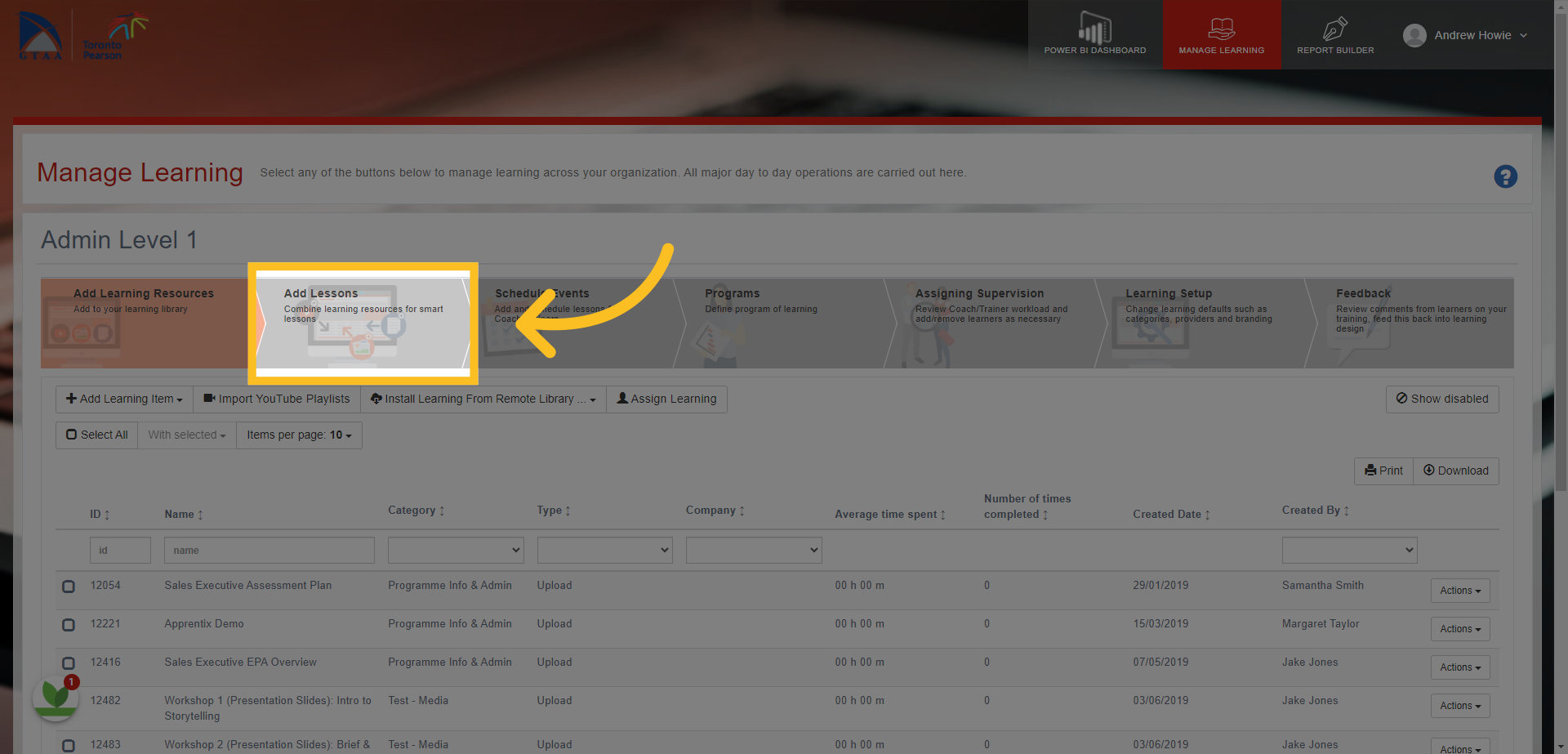Click Show disabled button
1568x754 pixels.
pyautogui.click(x=1442, y=399)
